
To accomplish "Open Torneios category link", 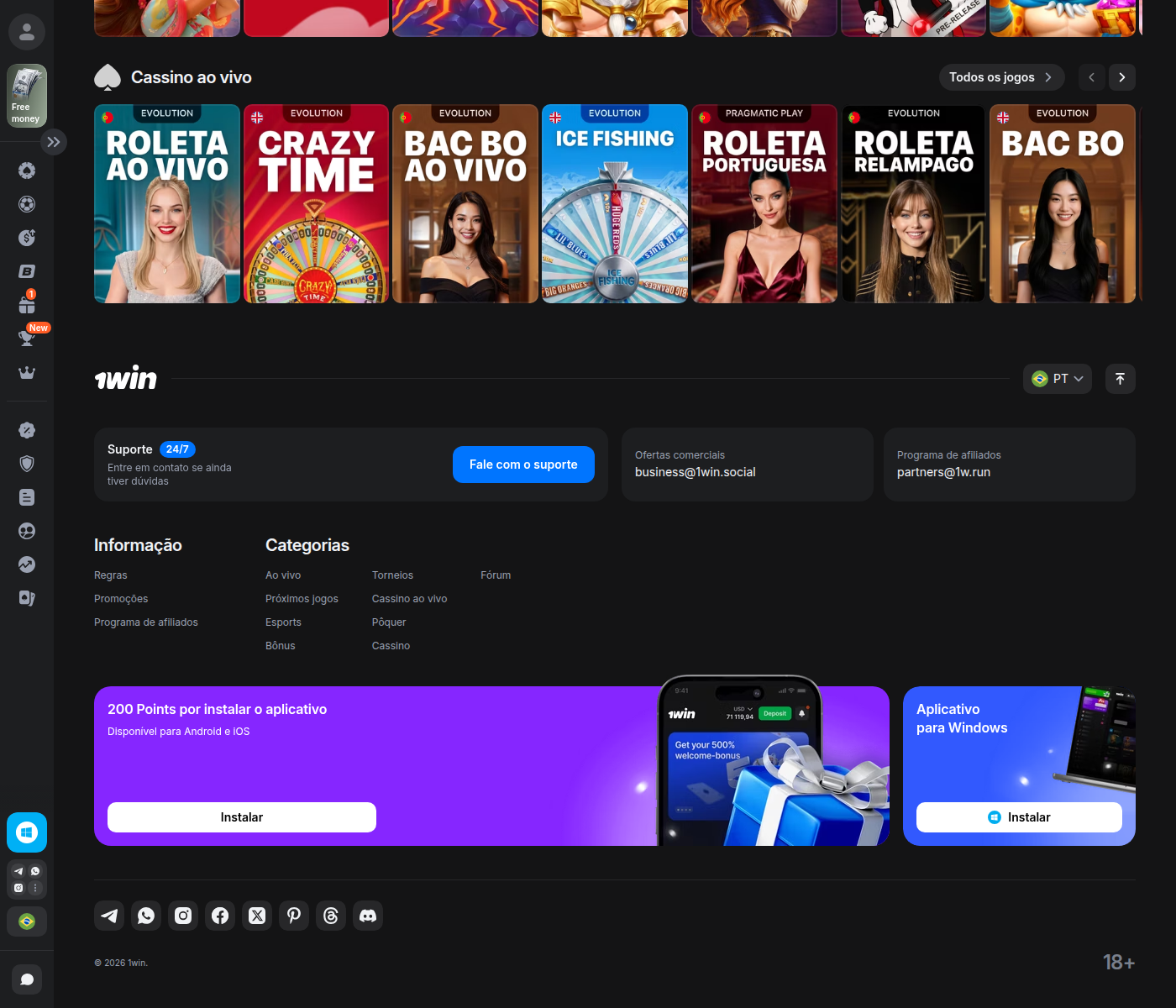I will tap(392, 575).
